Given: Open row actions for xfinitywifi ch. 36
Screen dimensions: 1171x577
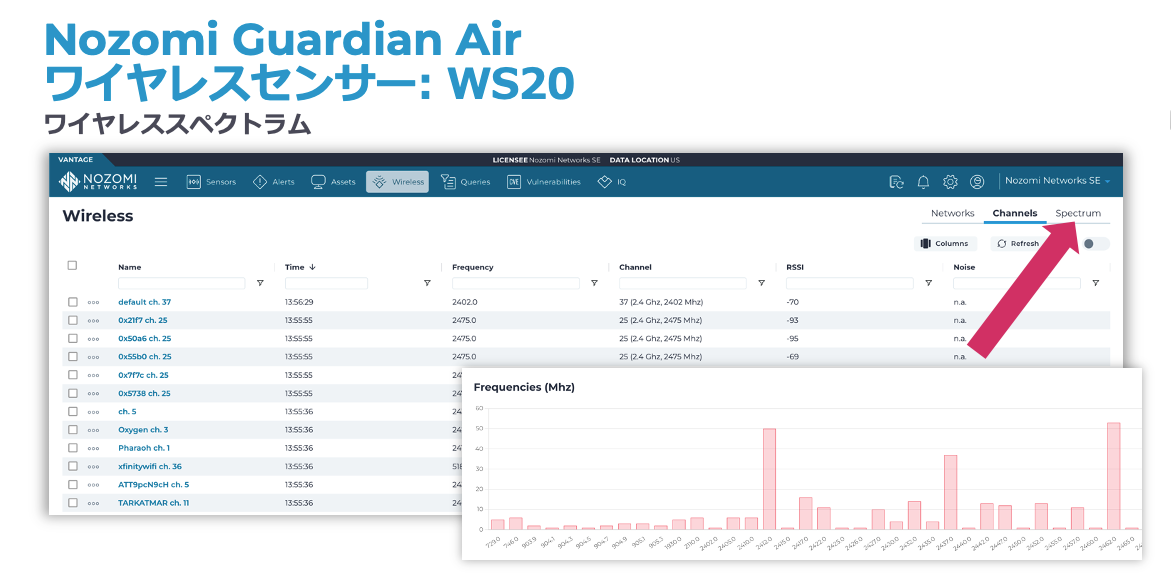Looking at the screenshot, I should [93, 467].
